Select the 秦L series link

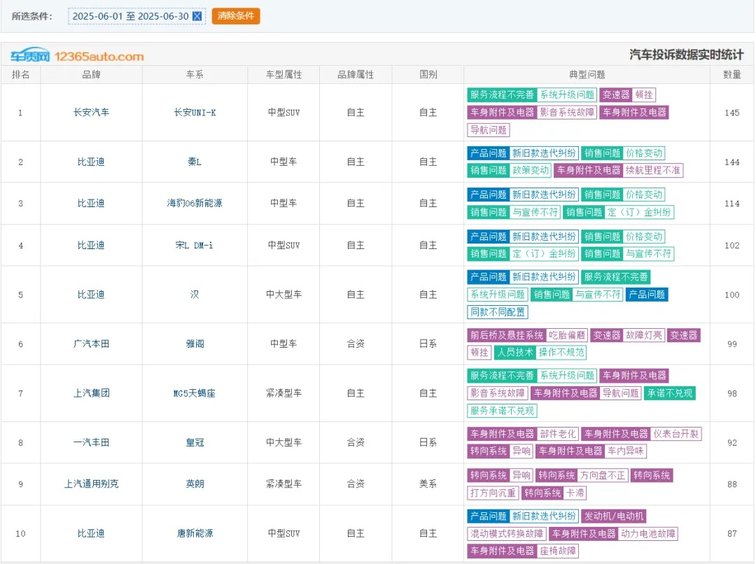point(195,162)
